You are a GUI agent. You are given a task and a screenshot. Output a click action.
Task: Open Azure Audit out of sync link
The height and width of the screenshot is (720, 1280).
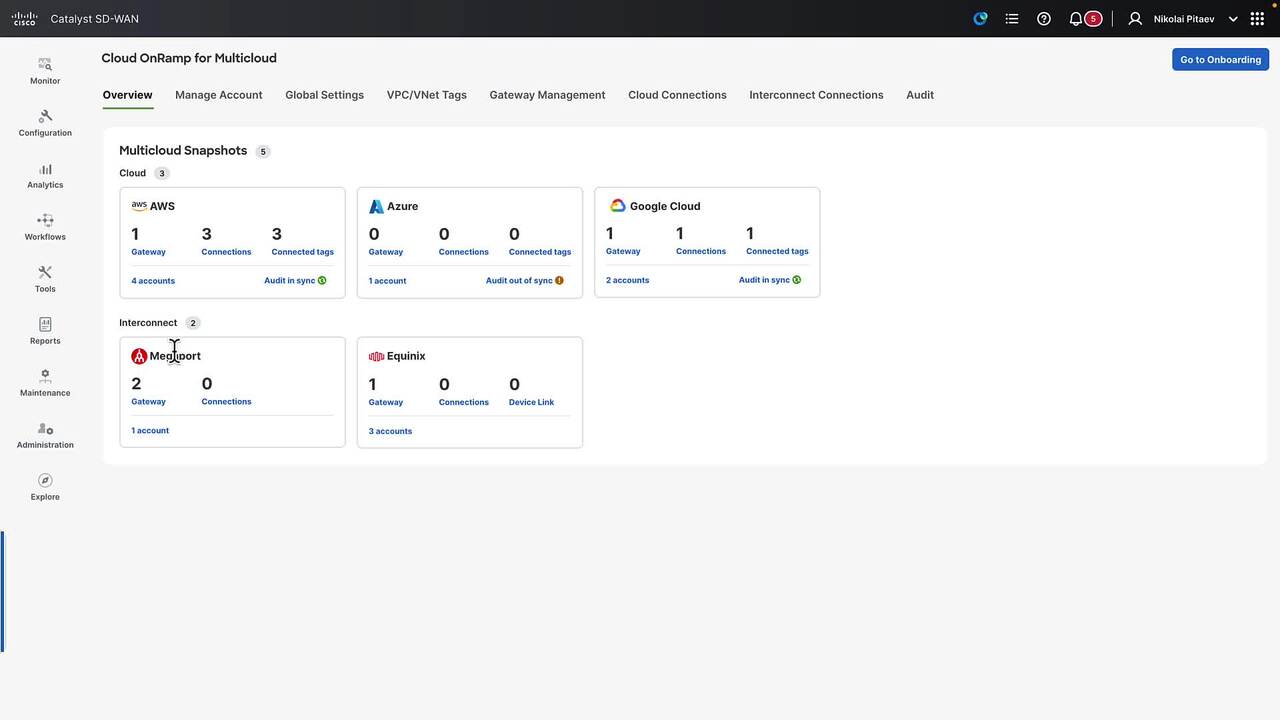pyautogui.click(x=519, y=281)
